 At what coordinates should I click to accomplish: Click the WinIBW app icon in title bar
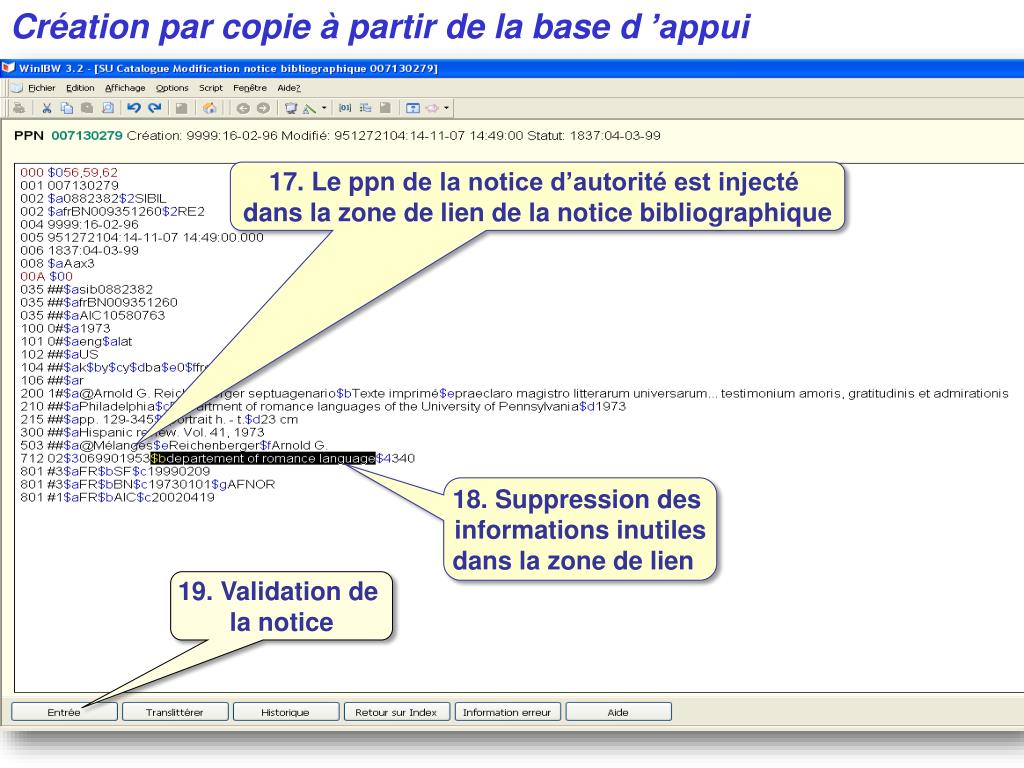pyautogui.click(x=8, y=67)
